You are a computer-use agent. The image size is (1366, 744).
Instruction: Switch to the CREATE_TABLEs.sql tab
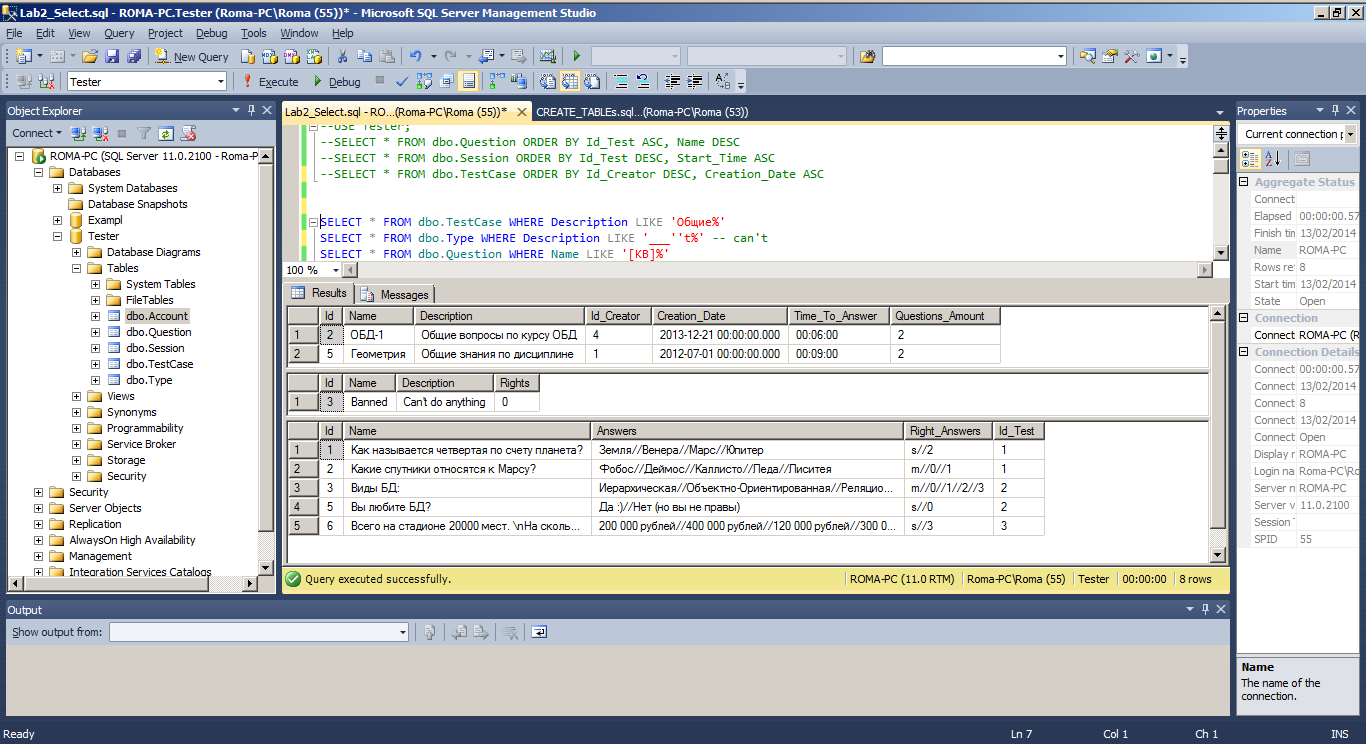click(x=642, y=112)
